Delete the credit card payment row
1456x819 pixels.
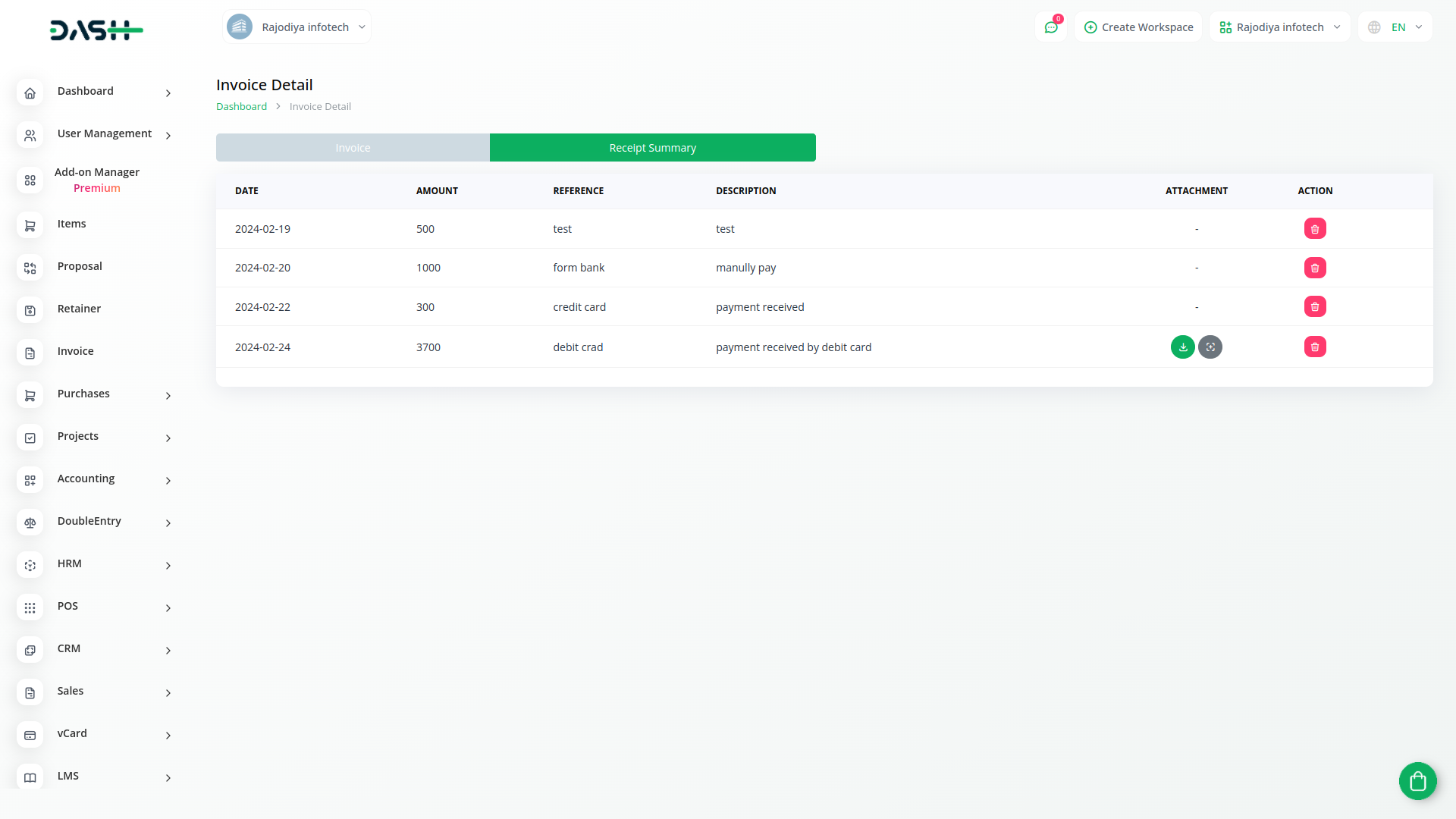pos(1315,307)
